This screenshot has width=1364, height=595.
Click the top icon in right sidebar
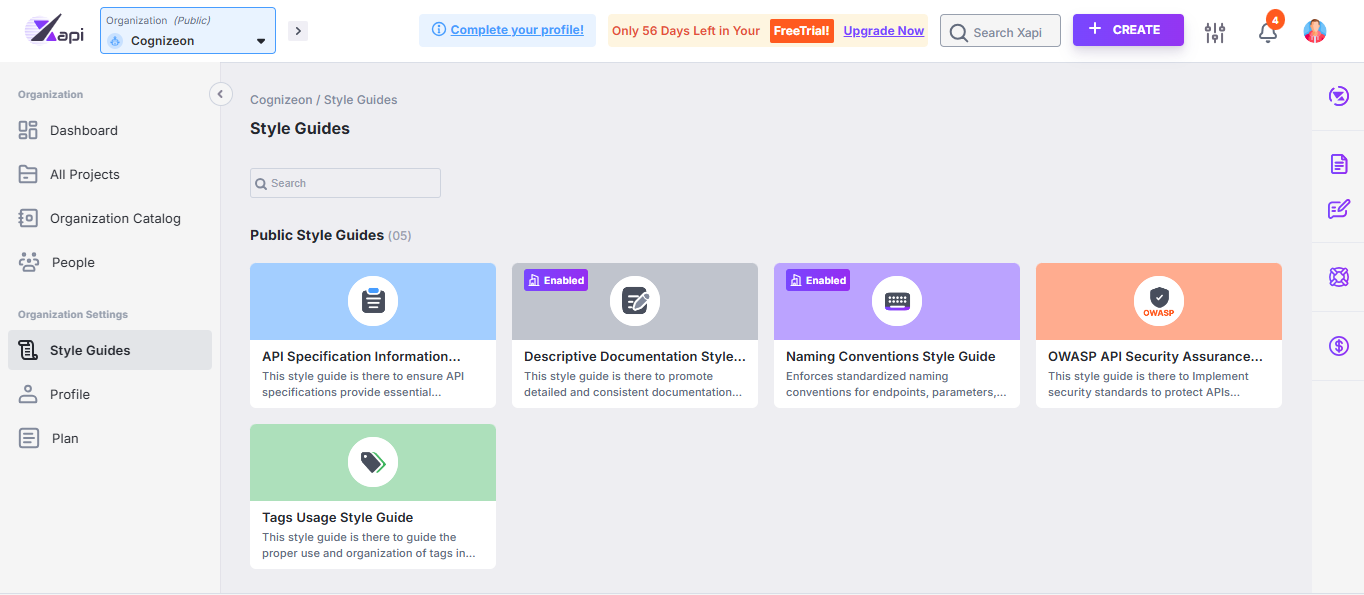pyautogui.click(x=1339, y=96)
